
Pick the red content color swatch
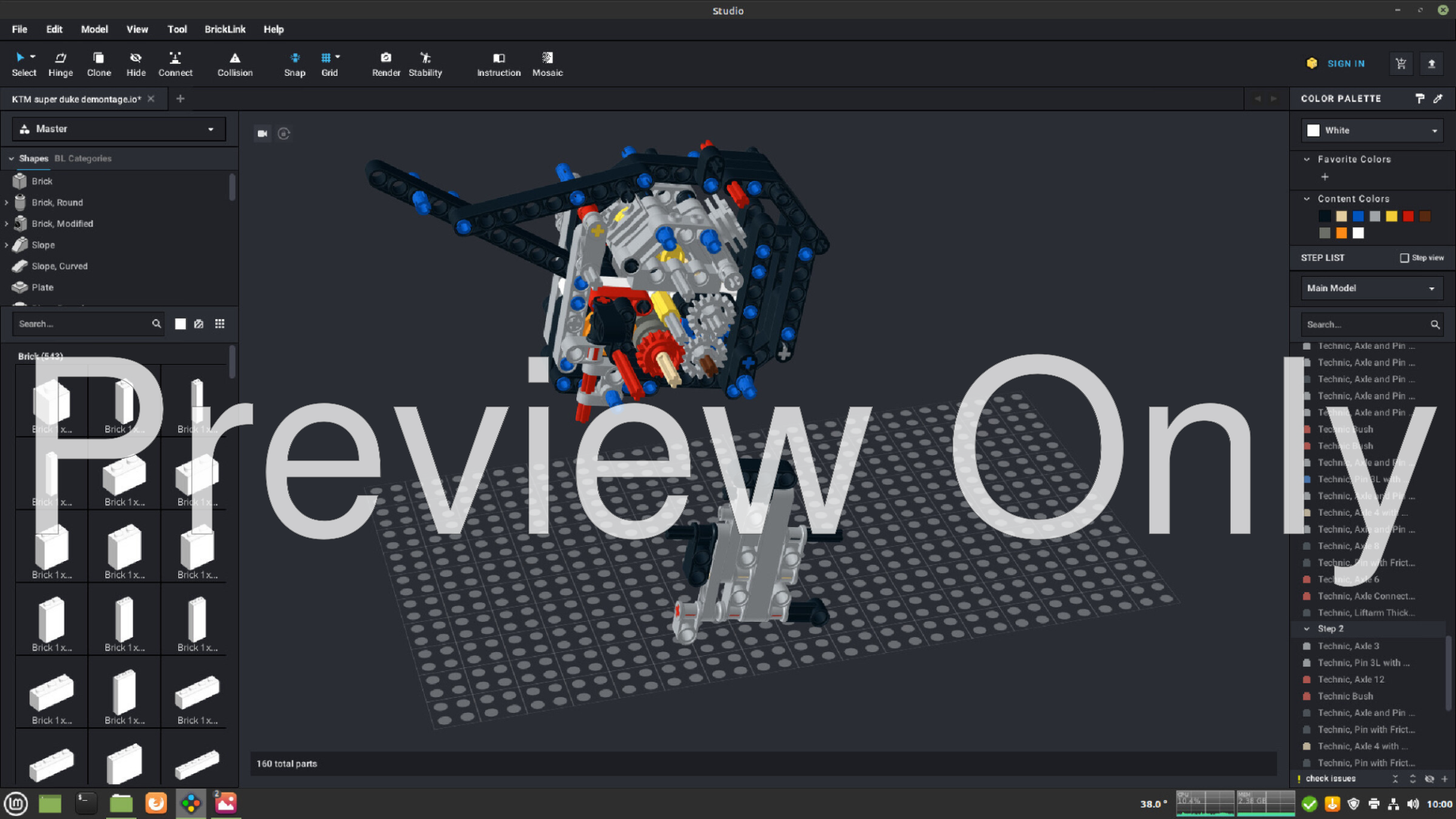click(1408, 216)
